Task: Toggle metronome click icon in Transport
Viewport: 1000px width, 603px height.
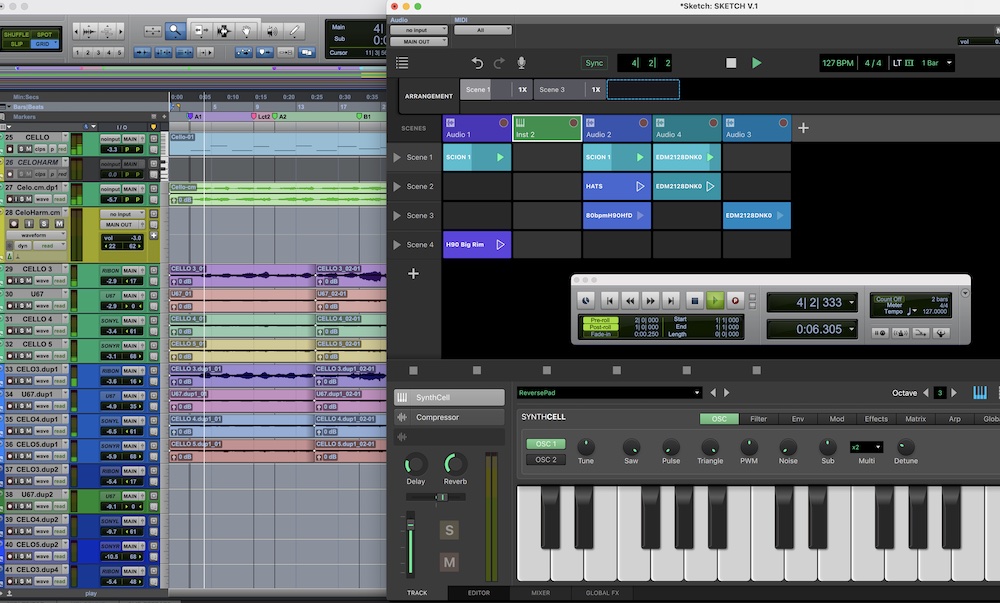Action: pyautogui.click(x=900, y=333)
